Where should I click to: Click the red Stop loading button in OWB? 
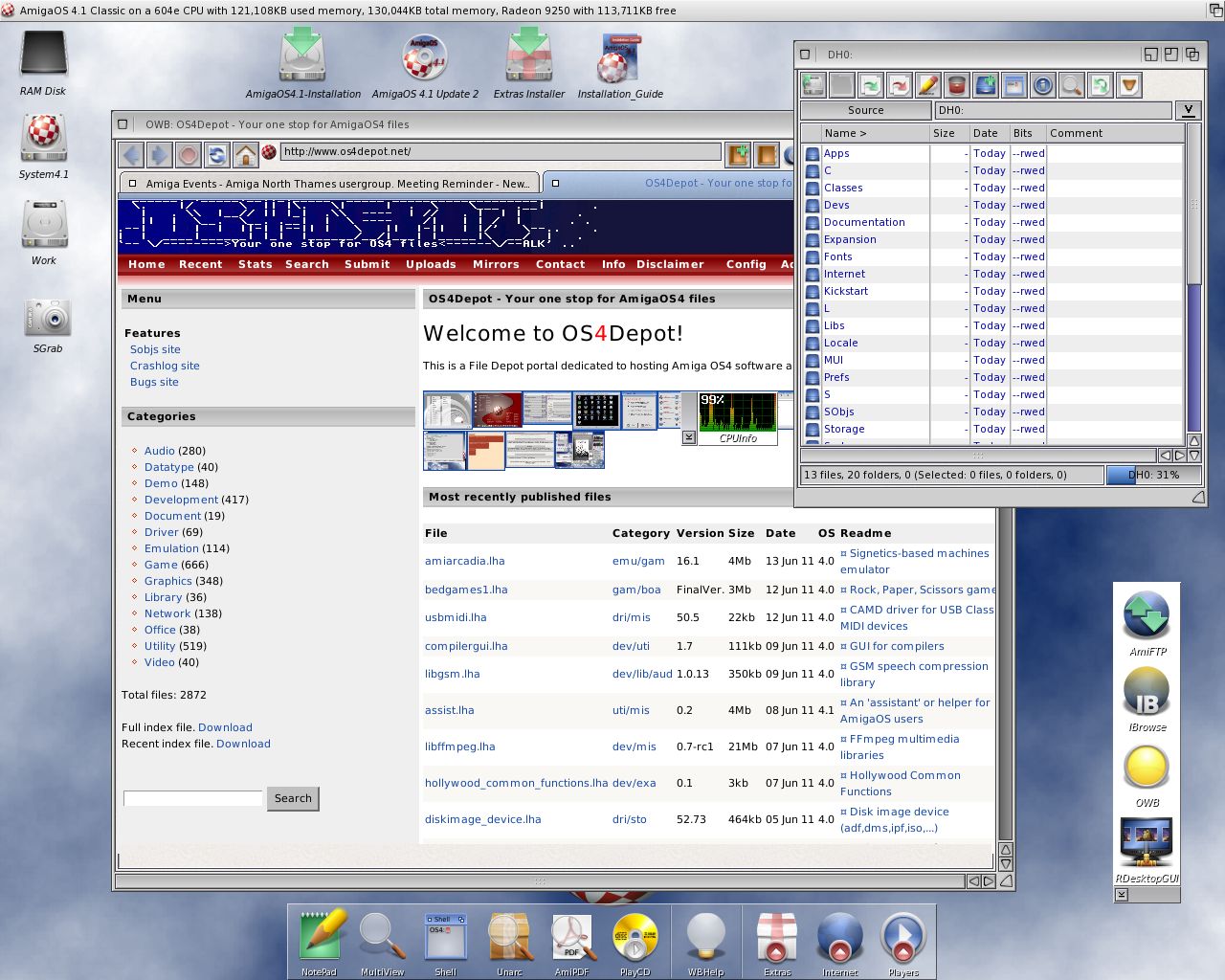coord(189,154)
